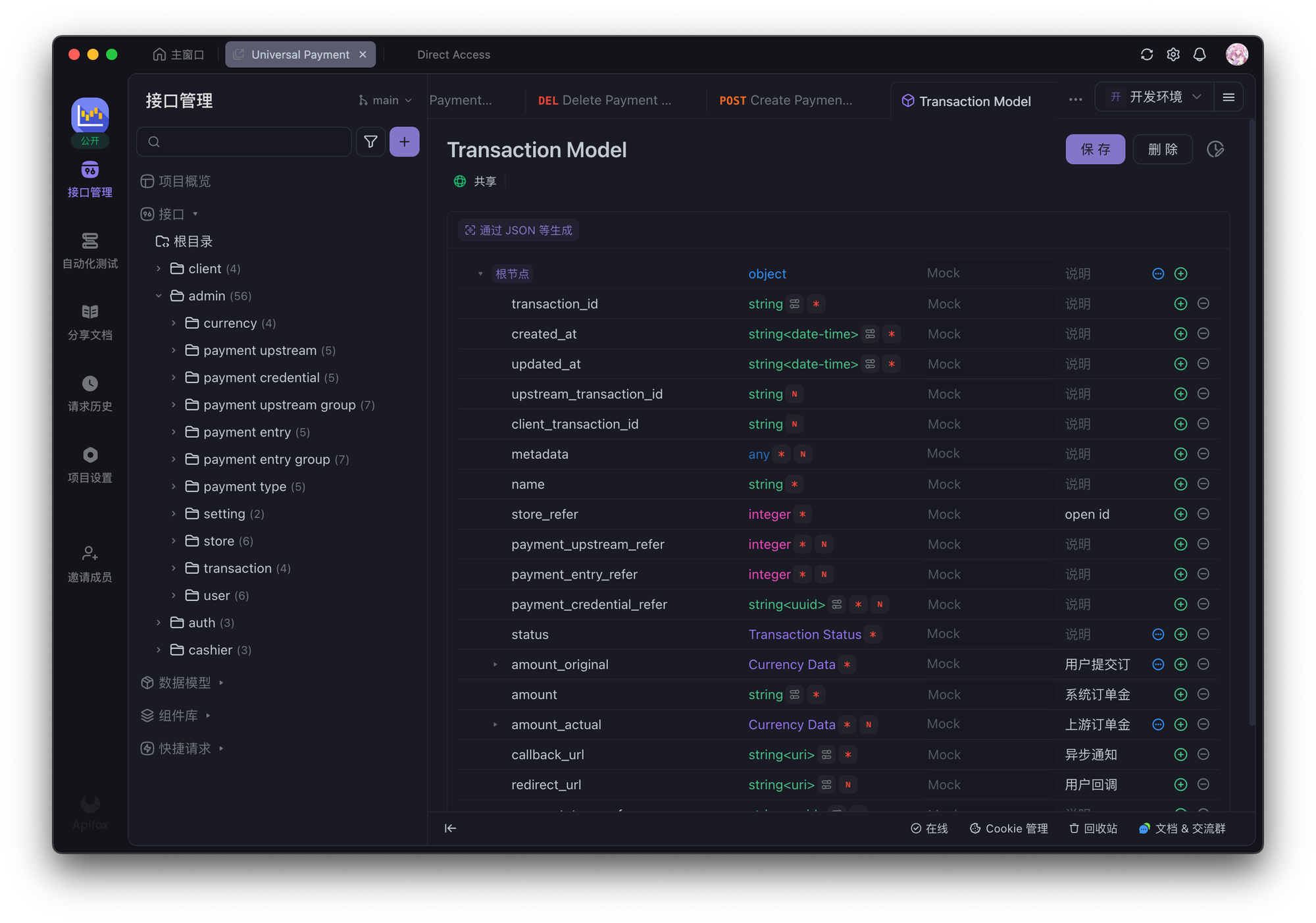Expand the amount_original Currency Data row

coord(495,664)
